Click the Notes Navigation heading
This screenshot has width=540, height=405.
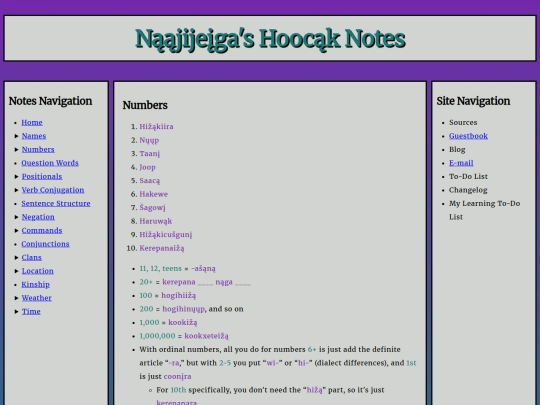(50, 101)
